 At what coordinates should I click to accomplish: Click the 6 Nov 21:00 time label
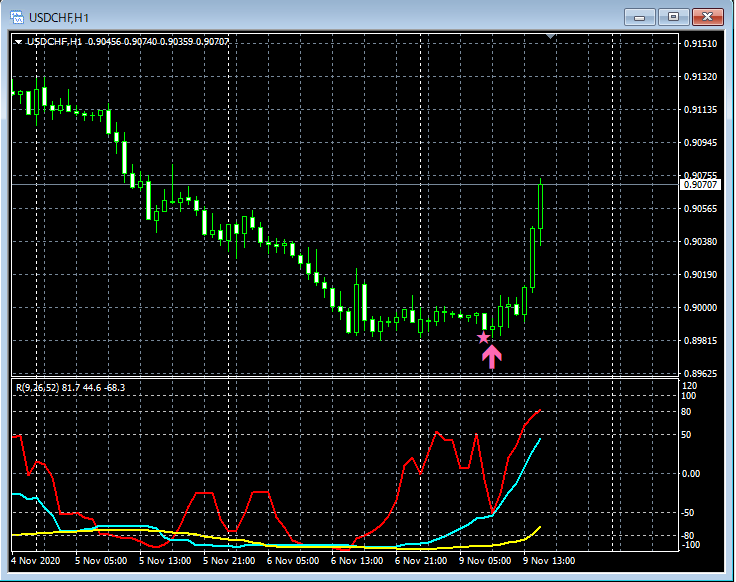421,561
